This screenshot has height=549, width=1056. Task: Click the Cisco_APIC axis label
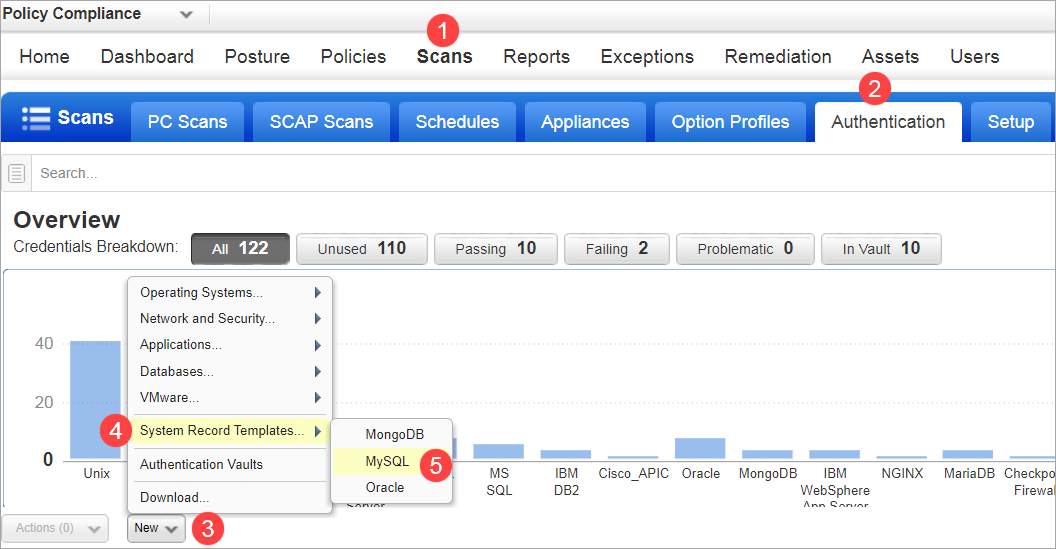pyautogui.click(x=634, y=474)
